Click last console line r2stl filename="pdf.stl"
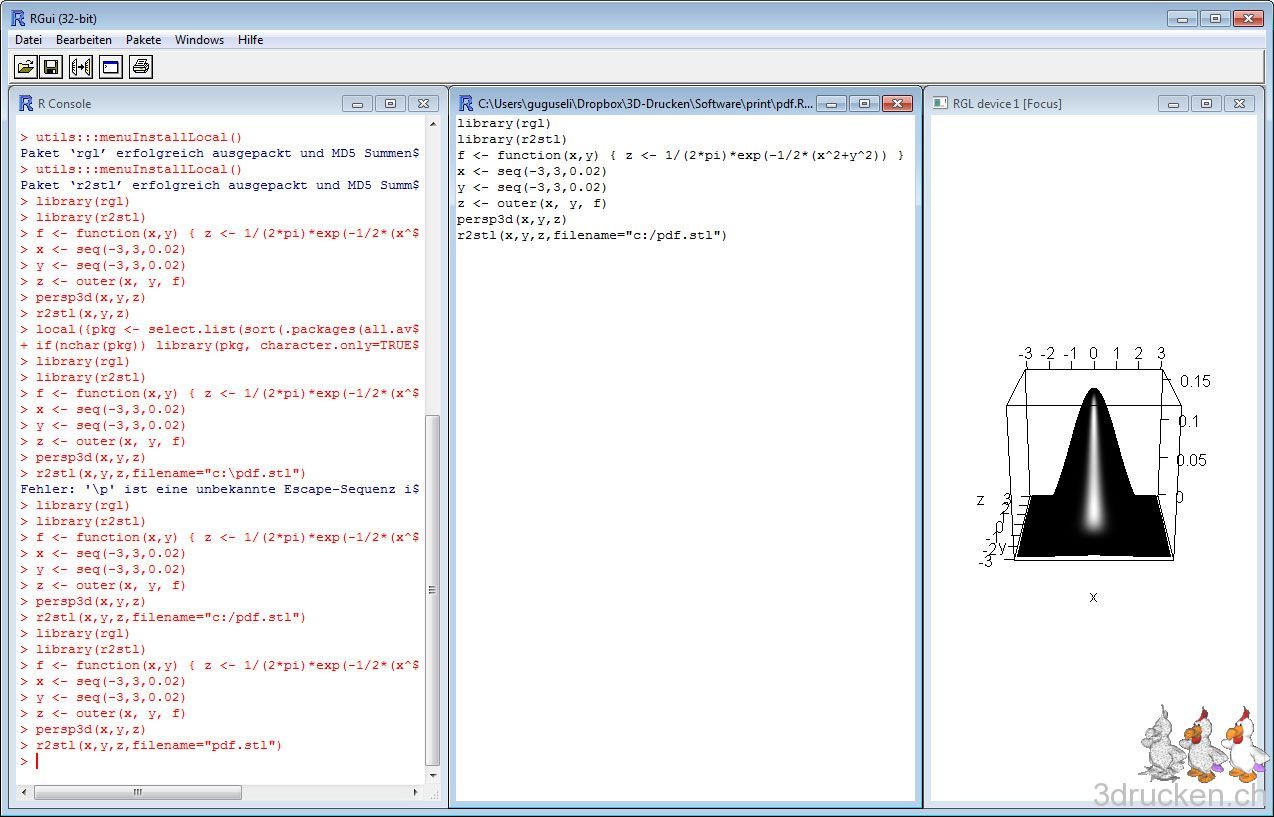The width and height of the screenshot is (1274, 817). [x=152, y=745]
